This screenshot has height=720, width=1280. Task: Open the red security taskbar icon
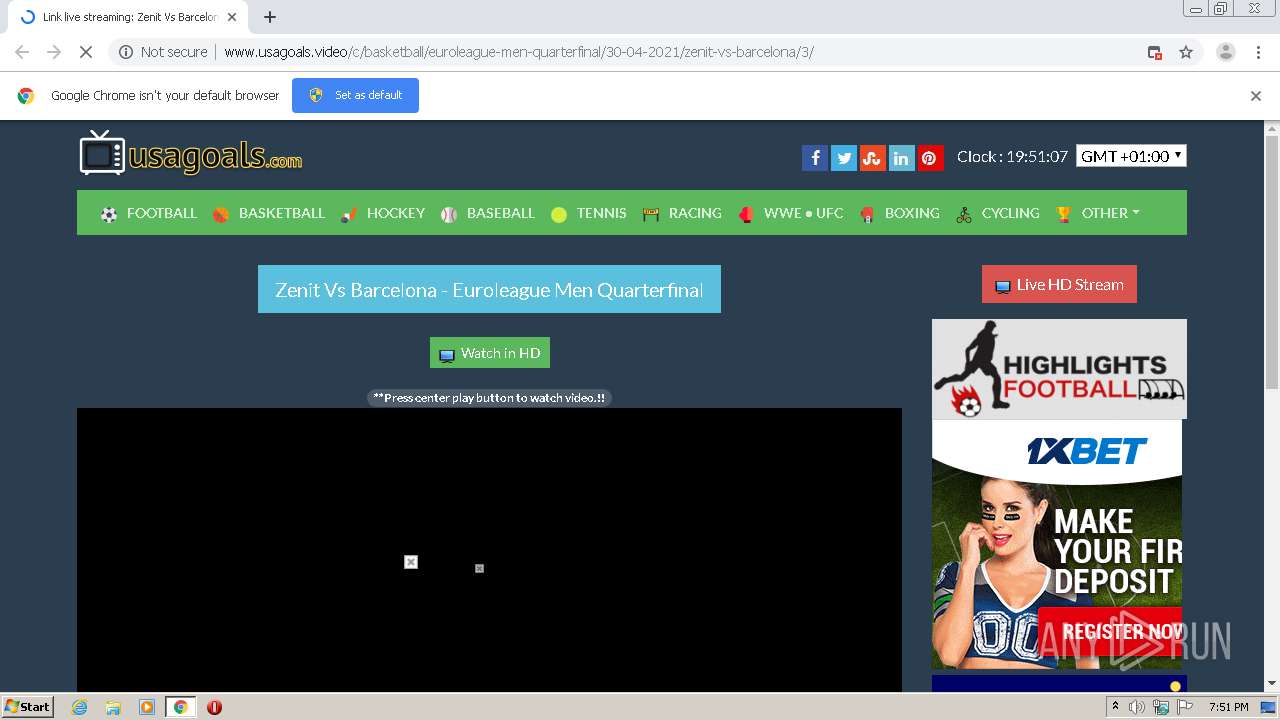214,707
